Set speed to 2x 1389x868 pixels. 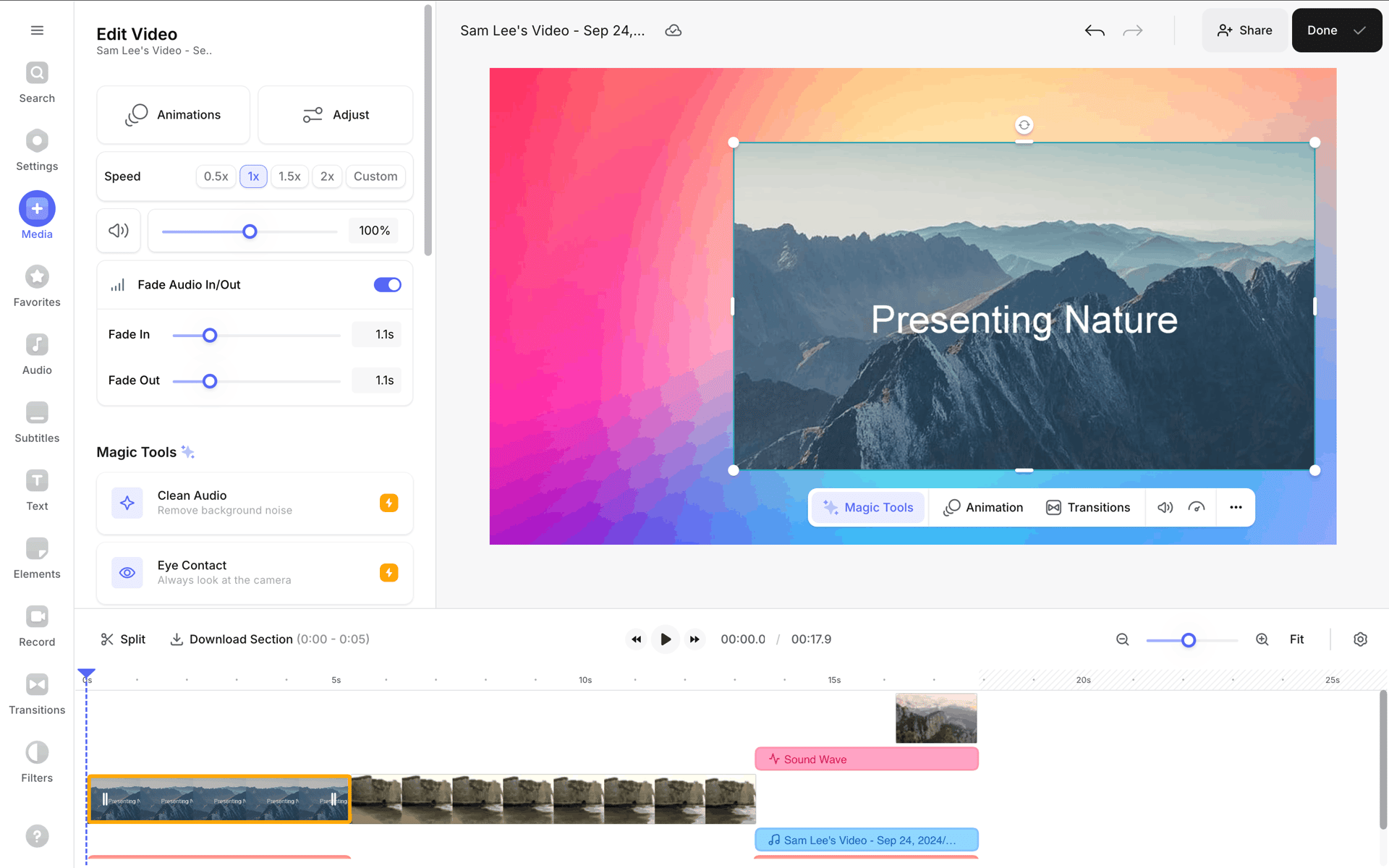pos(327,176)
